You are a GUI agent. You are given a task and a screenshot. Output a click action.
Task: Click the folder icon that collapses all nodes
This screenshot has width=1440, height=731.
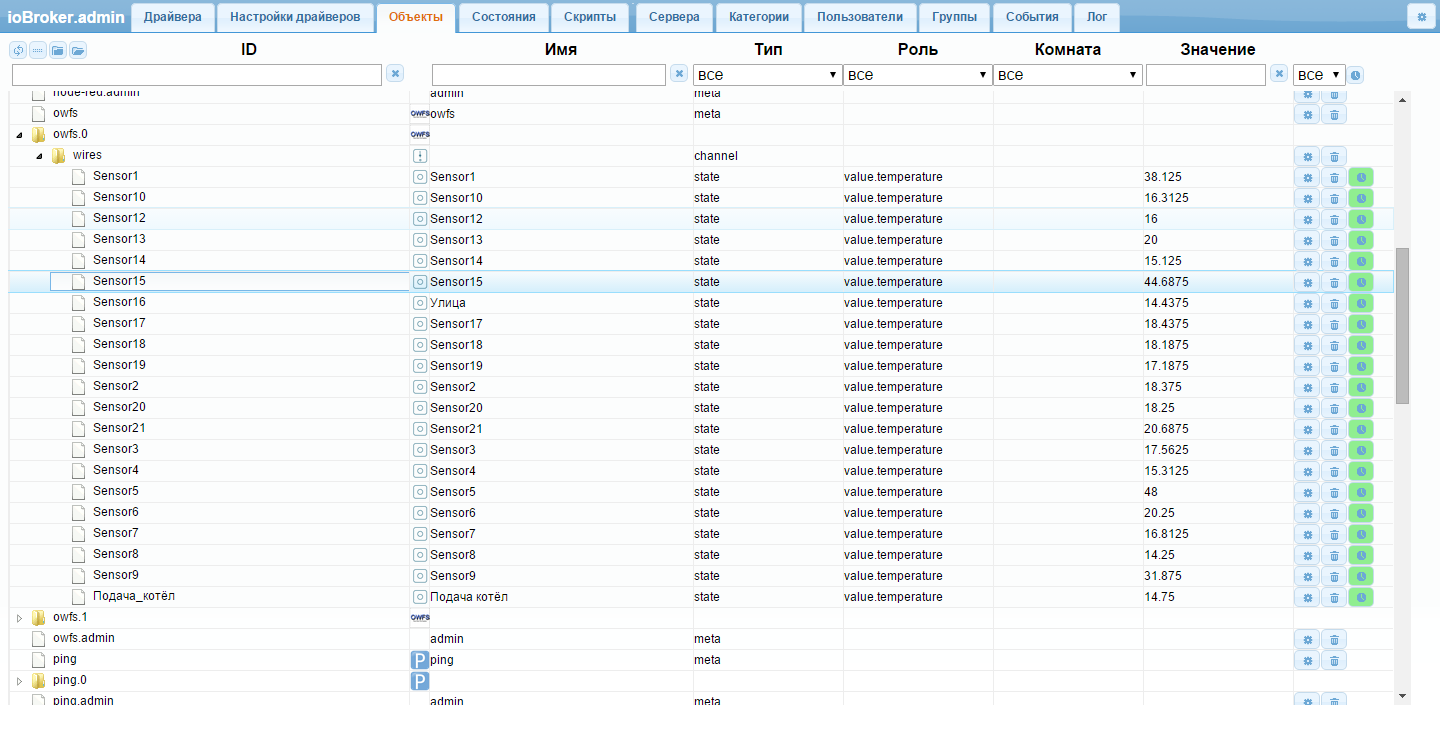58,50
